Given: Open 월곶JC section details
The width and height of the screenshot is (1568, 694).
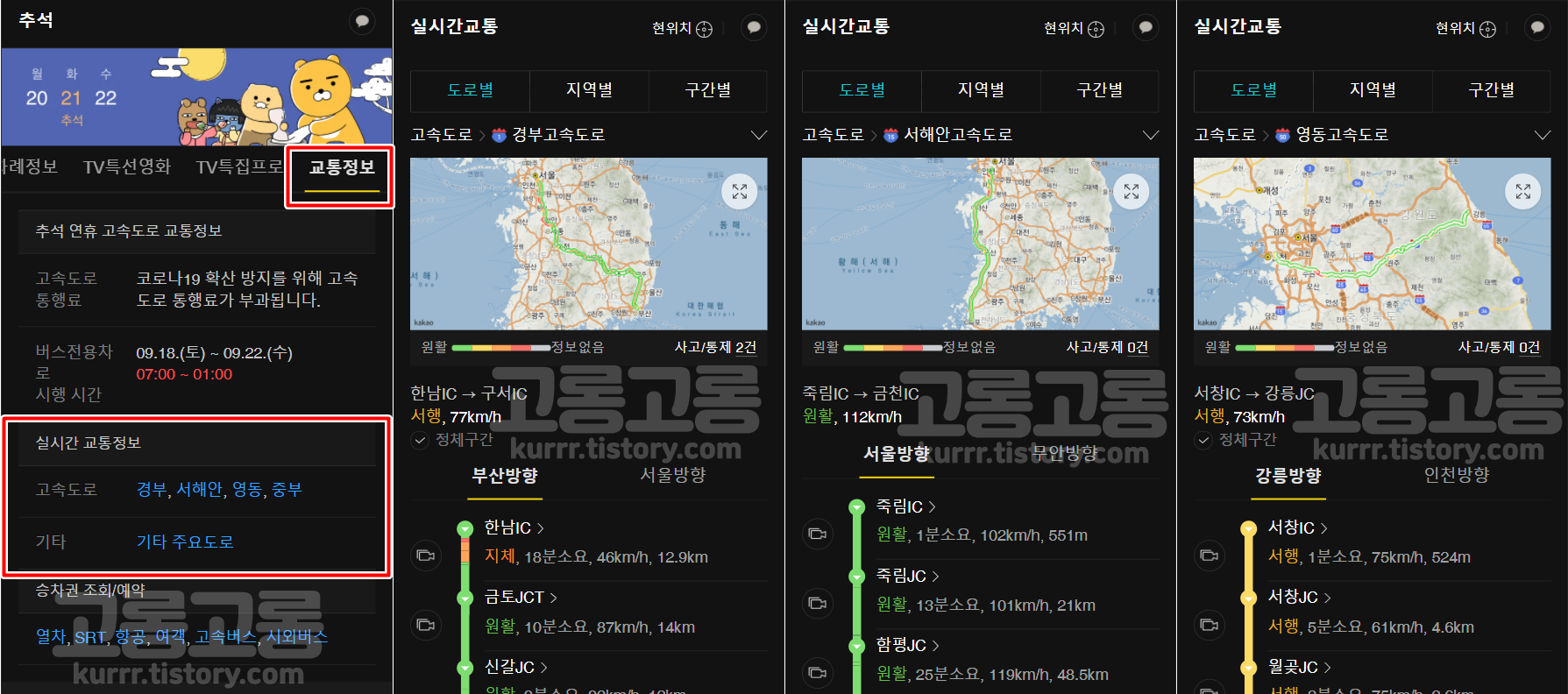Looking at the screenshot, I should [1300, 667].
